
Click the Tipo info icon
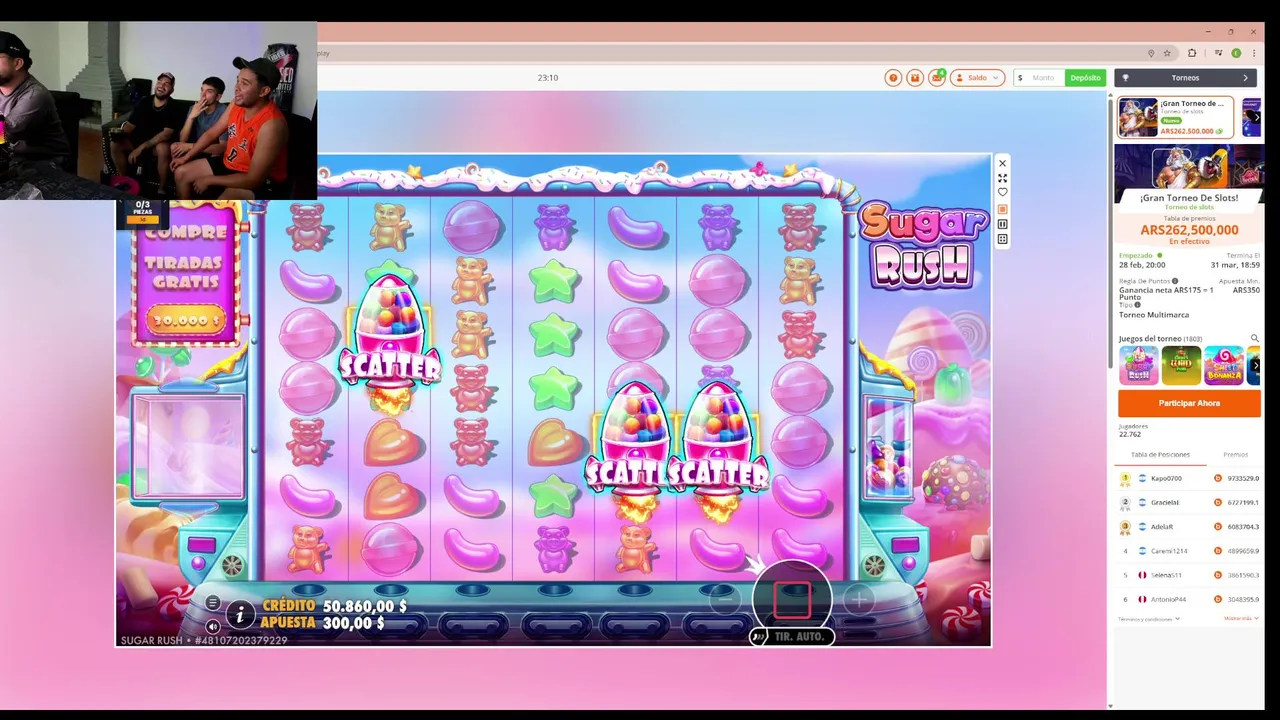click(x=1137, y=305)
